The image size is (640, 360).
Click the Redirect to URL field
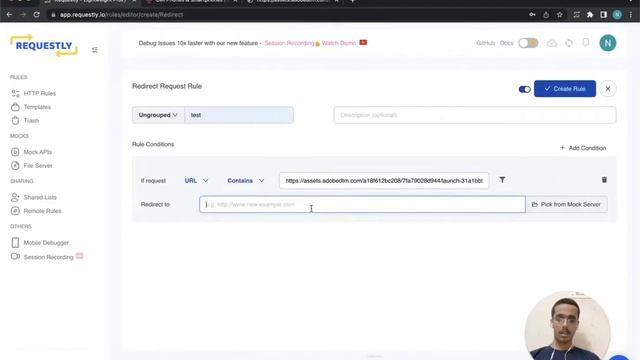click(362, 204)
